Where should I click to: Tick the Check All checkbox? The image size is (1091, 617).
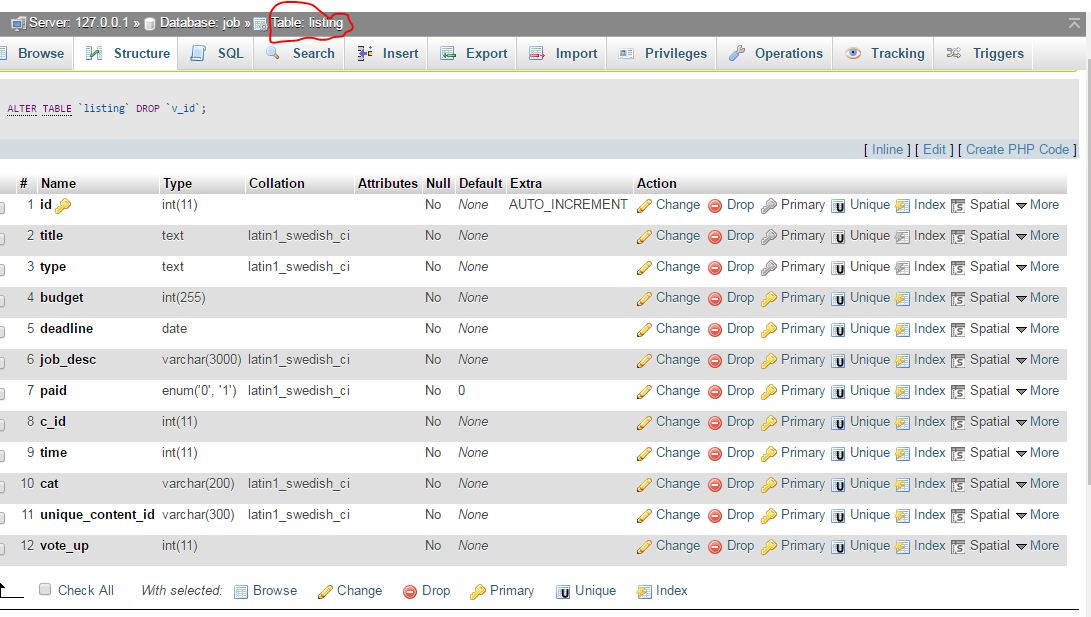(45, 589)
